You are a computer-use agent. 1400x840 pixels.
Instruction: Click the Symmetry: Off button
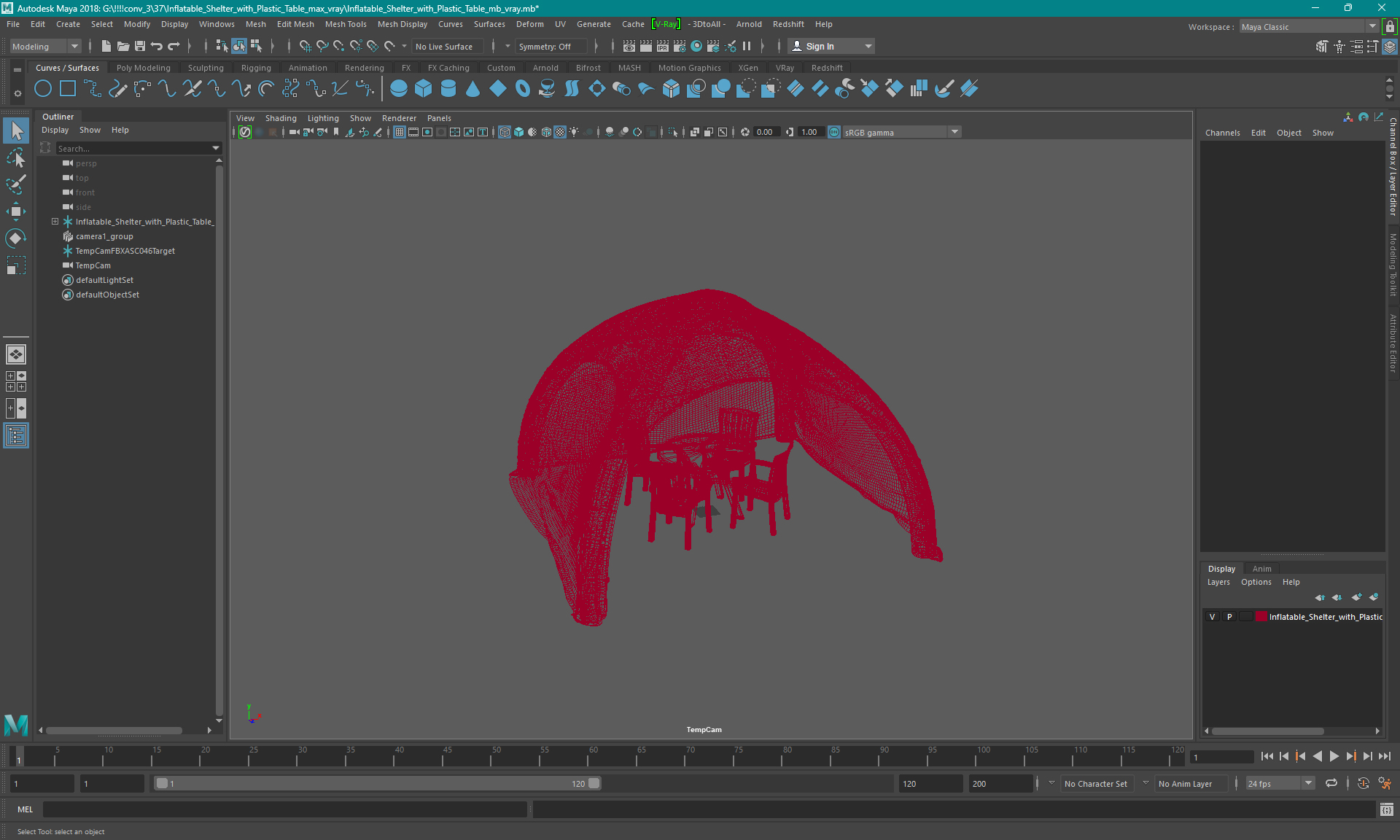pyautogui.click(x=551, y=46)
